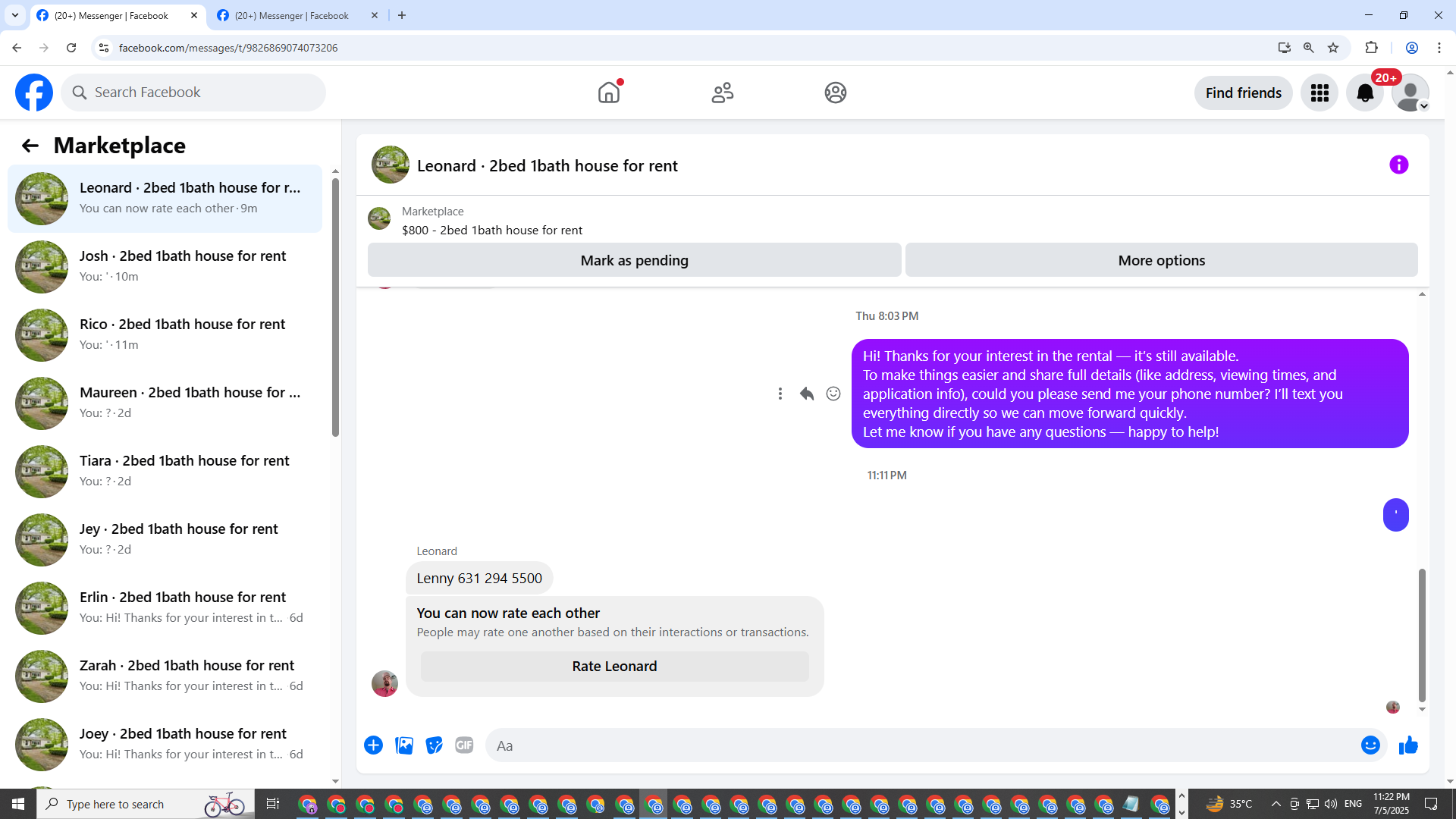This screenshot has width=1456, height=819.
Task: Expand the Chrome tab search dropdown
Action: pyautogui.click(x=14, y=15)
